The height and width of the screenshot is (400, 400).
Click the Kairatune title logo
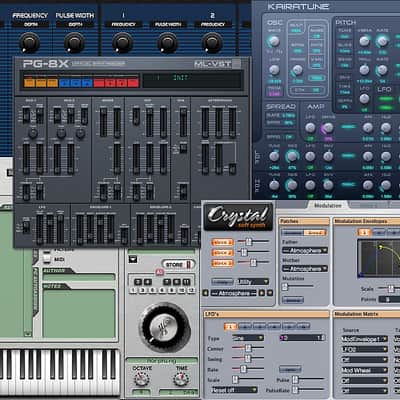pos(298,6)
